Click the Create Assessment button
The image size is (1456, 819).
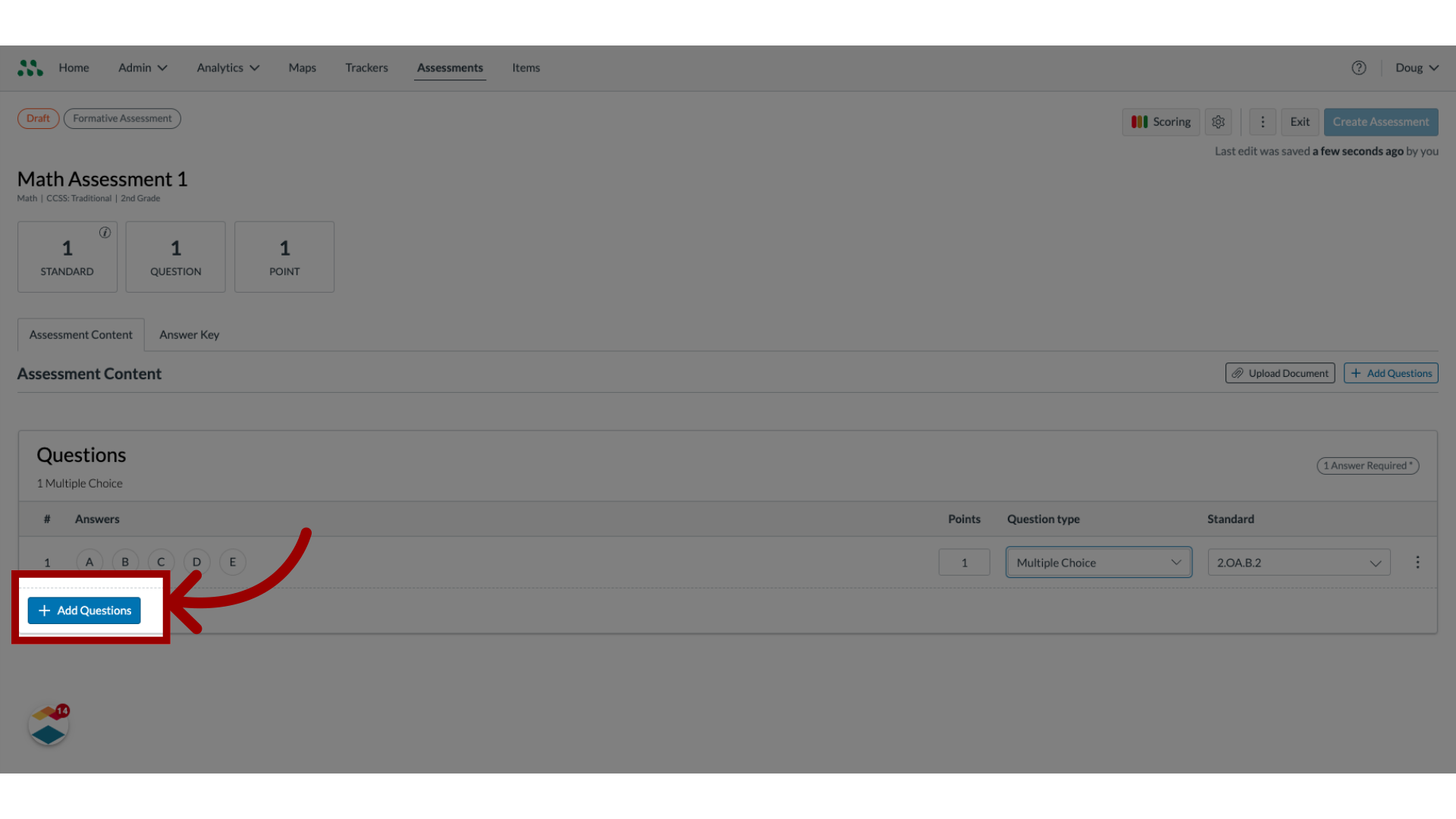pyautogui.click(x=1381, y=121)
